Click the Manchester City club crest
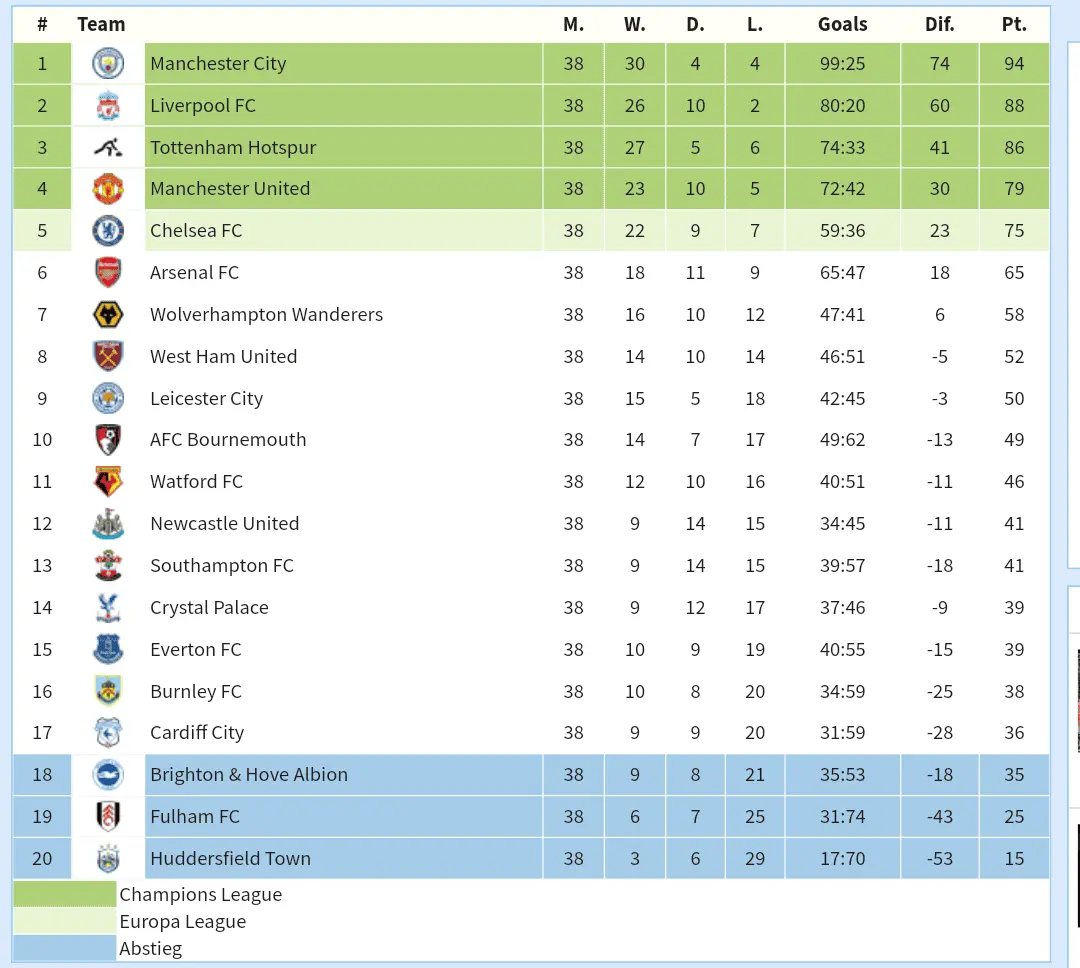 coord(108,64)
